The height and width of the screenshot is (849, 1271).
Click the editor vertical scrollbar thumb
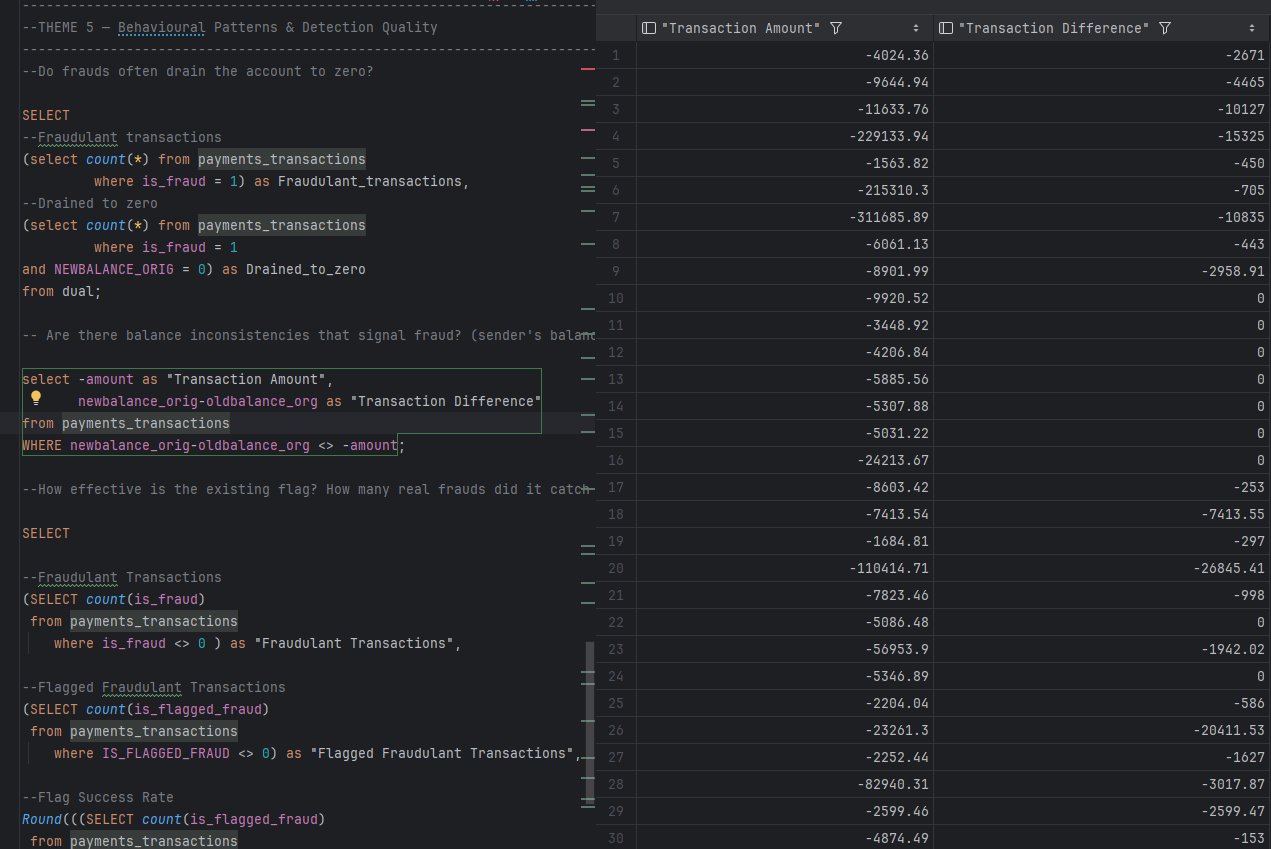tap(589, 723)
